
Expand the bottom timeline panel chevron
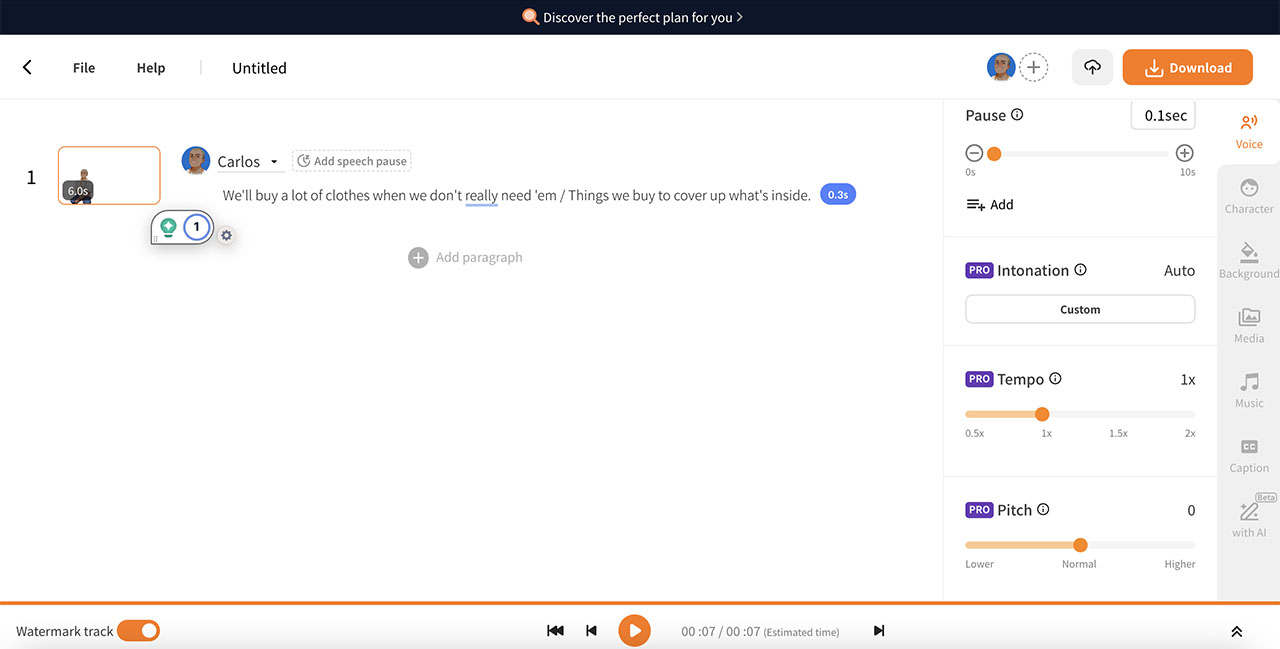[x=1236, y=631]
